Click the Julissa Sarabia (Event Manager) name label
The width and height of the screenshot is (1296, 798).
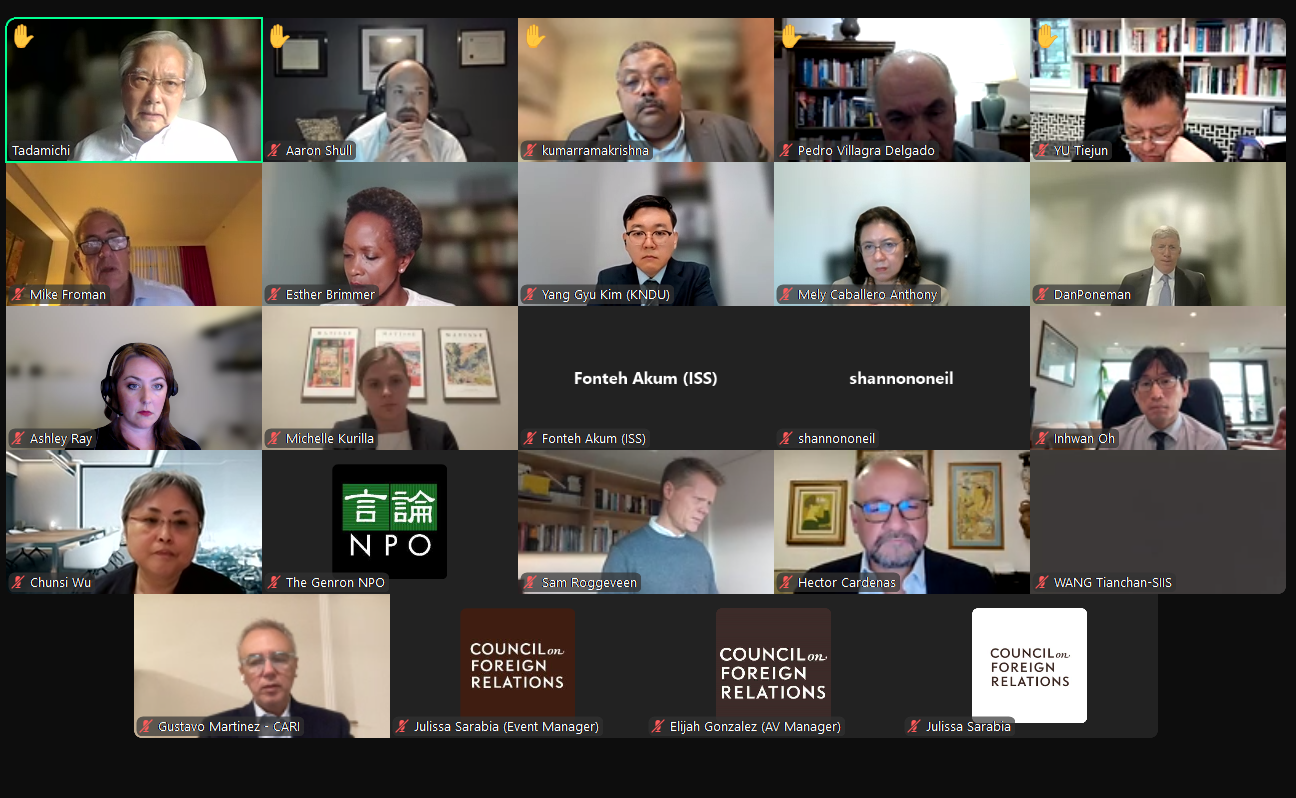pos(506,727)
